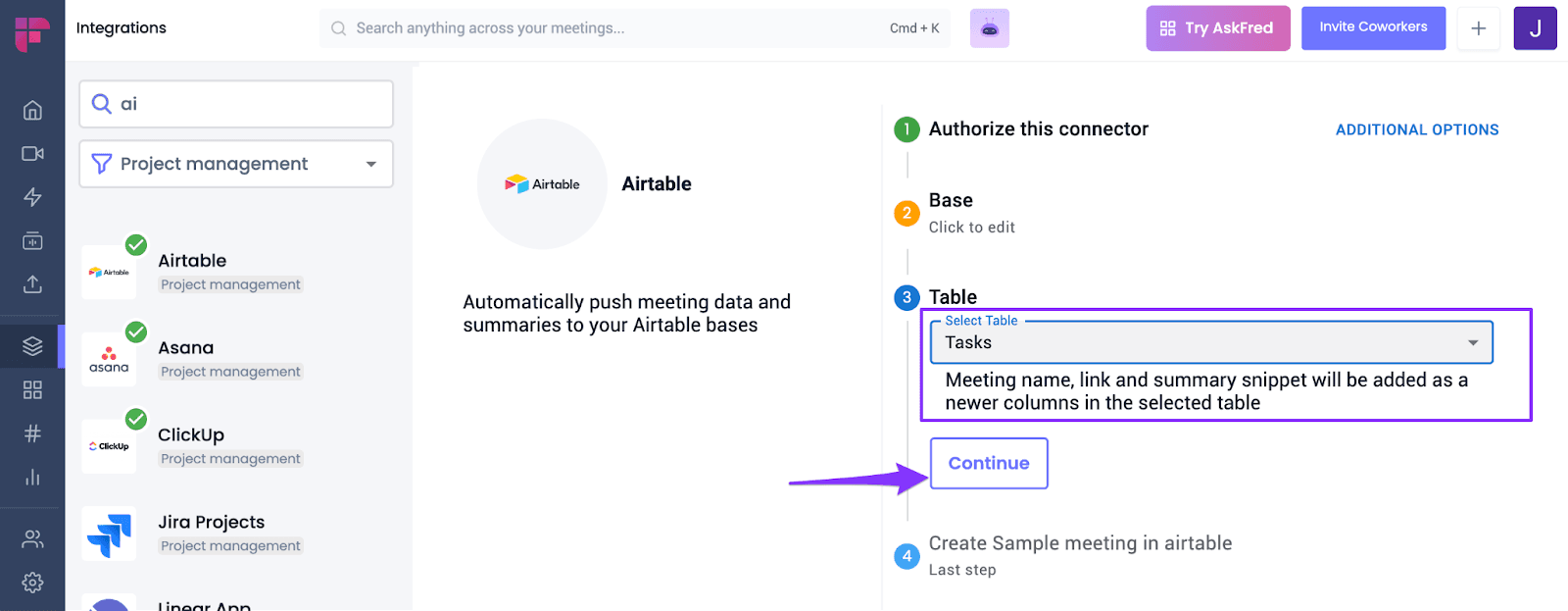Open the Home icon in sidebar
This screenshot has height=611, width=1568.
(x=32, y=110)
